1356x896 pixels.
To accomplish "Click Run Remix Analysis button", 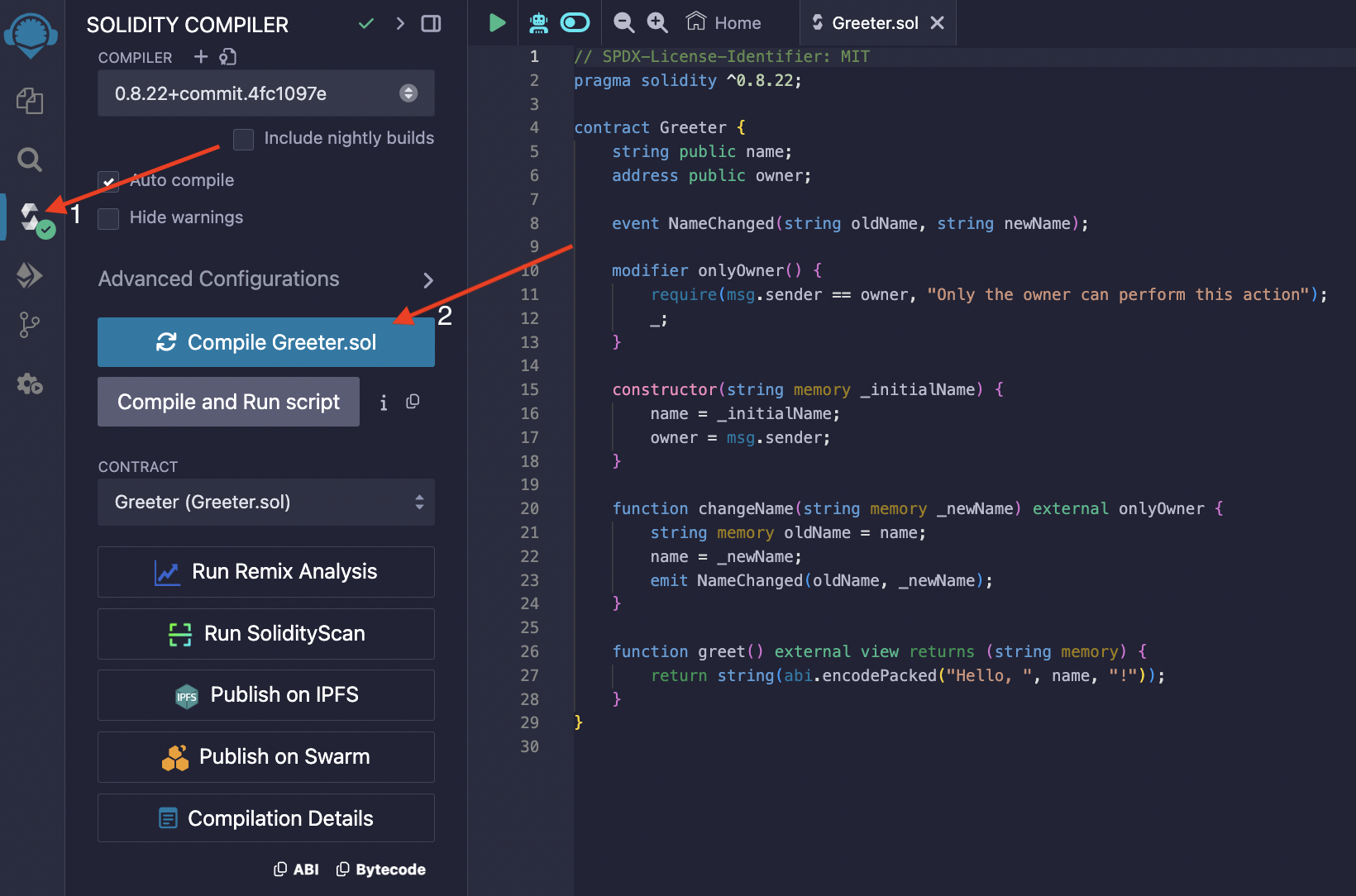I will 265,572.
